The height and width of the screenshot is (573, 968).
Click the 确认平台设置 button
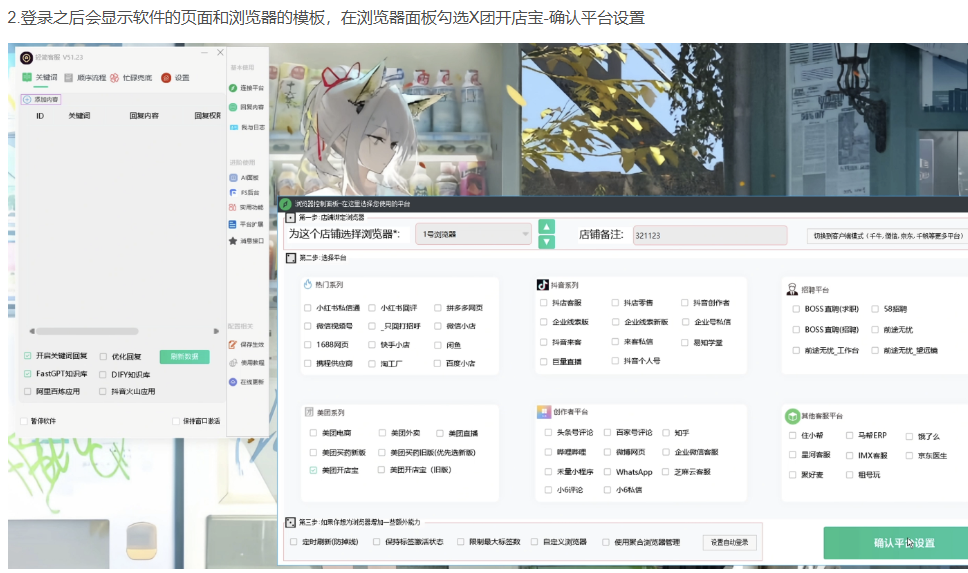pos(895,543)
